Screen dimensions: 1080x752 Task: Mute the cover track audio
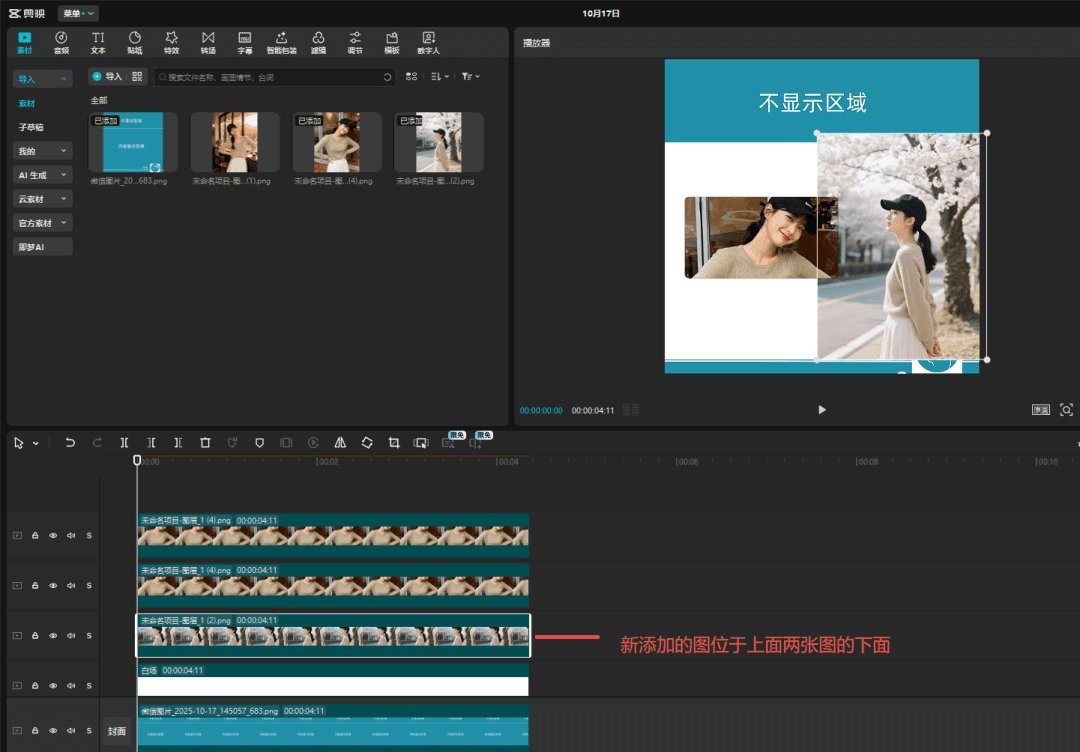[71, 731]
